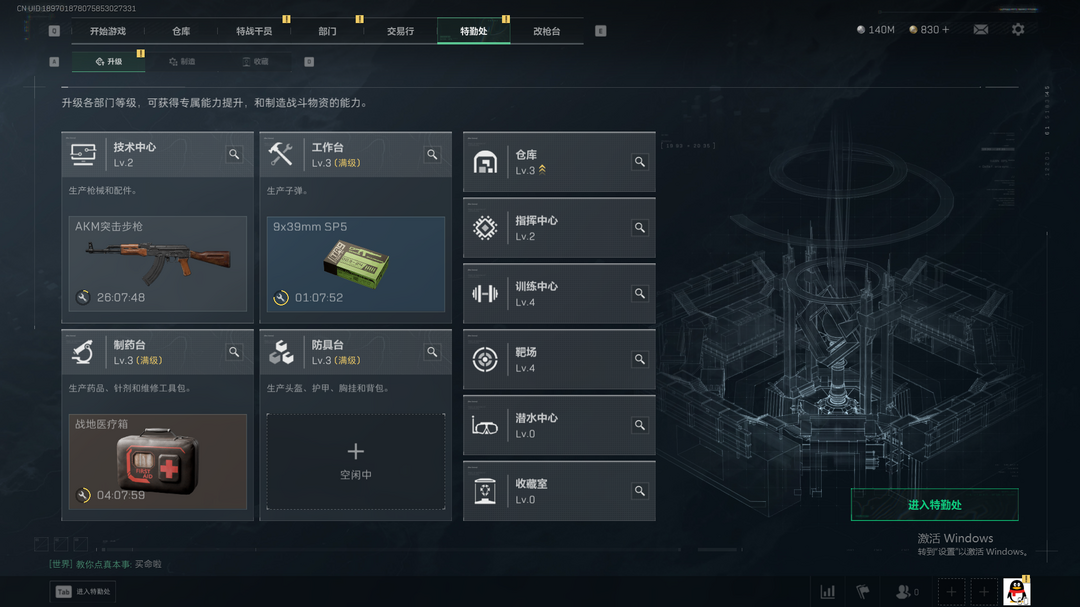Open the settings gear icon
The image size is (1080, 607).
click(x=1018, y=30)
